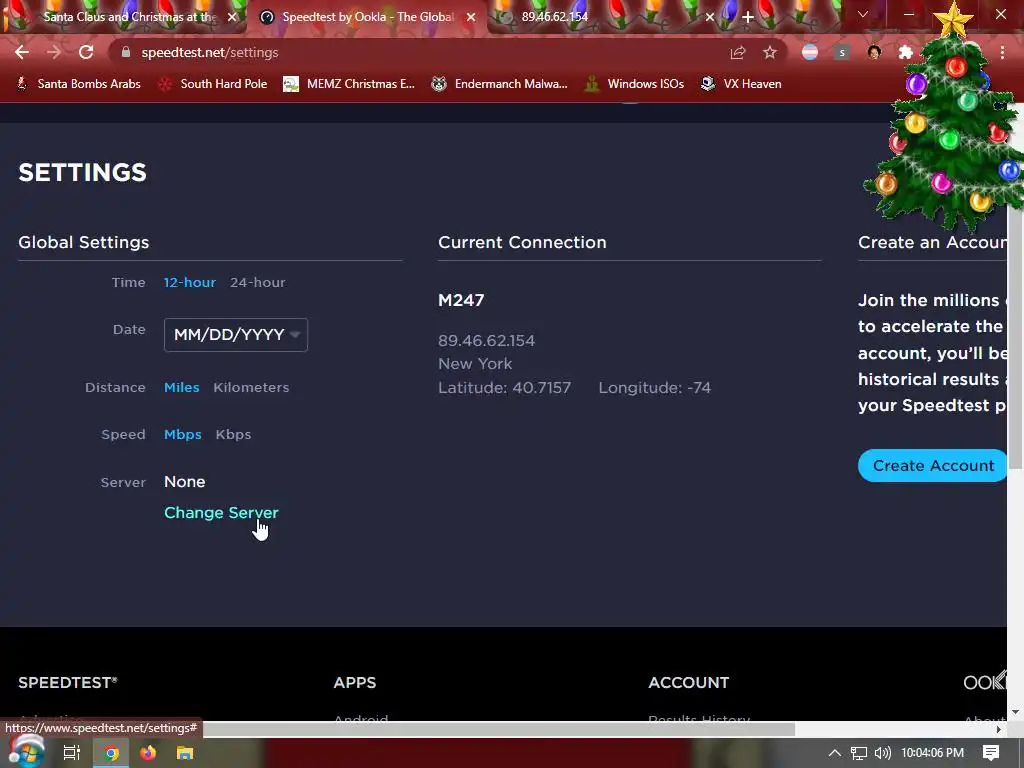Select the Speedtest by Ookla tab
The image size is (1024, 768).
click(366, 17)
